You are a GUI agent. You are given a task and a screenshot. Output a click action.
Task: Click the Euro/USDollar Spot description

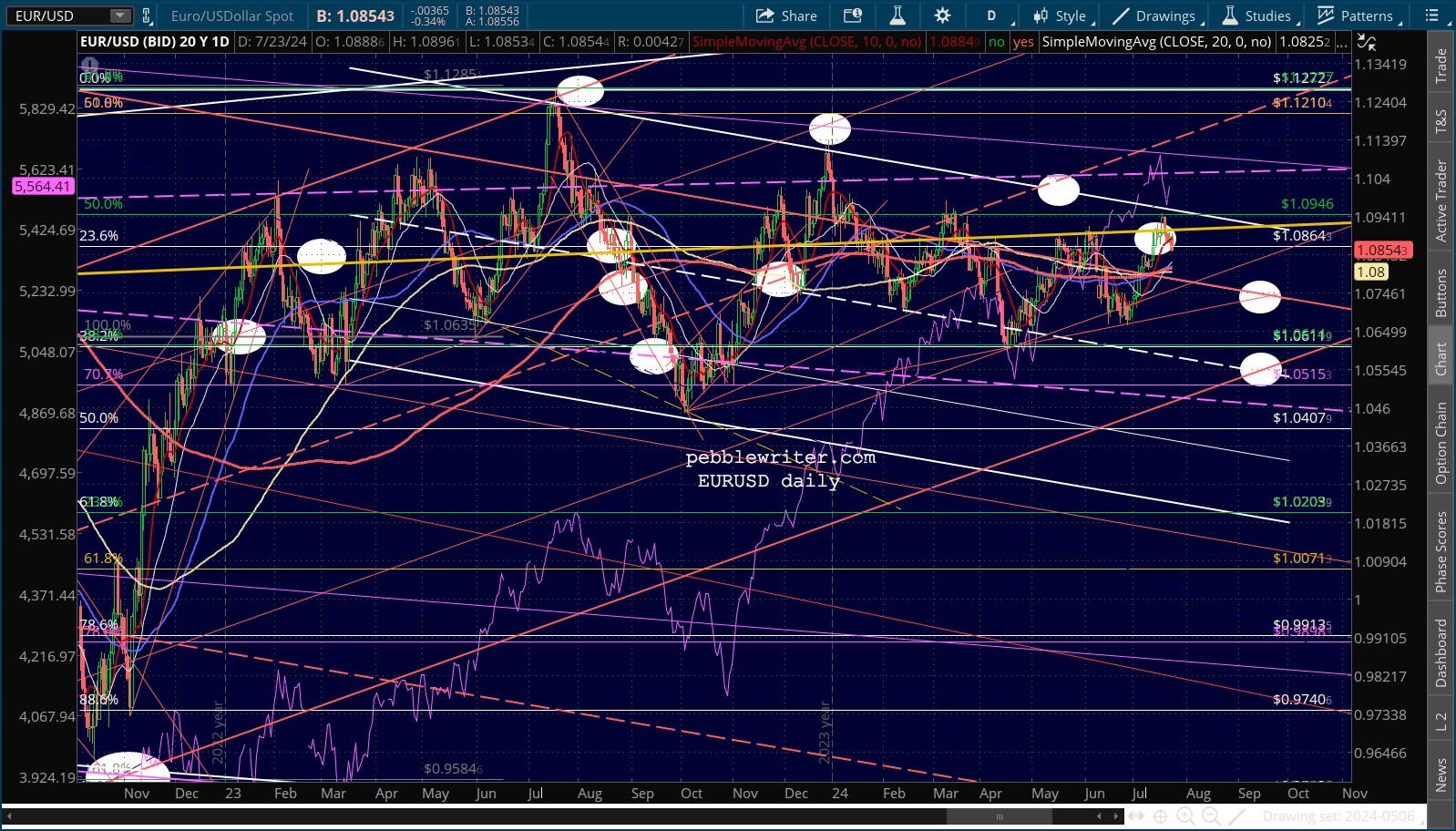click(232, 15)
